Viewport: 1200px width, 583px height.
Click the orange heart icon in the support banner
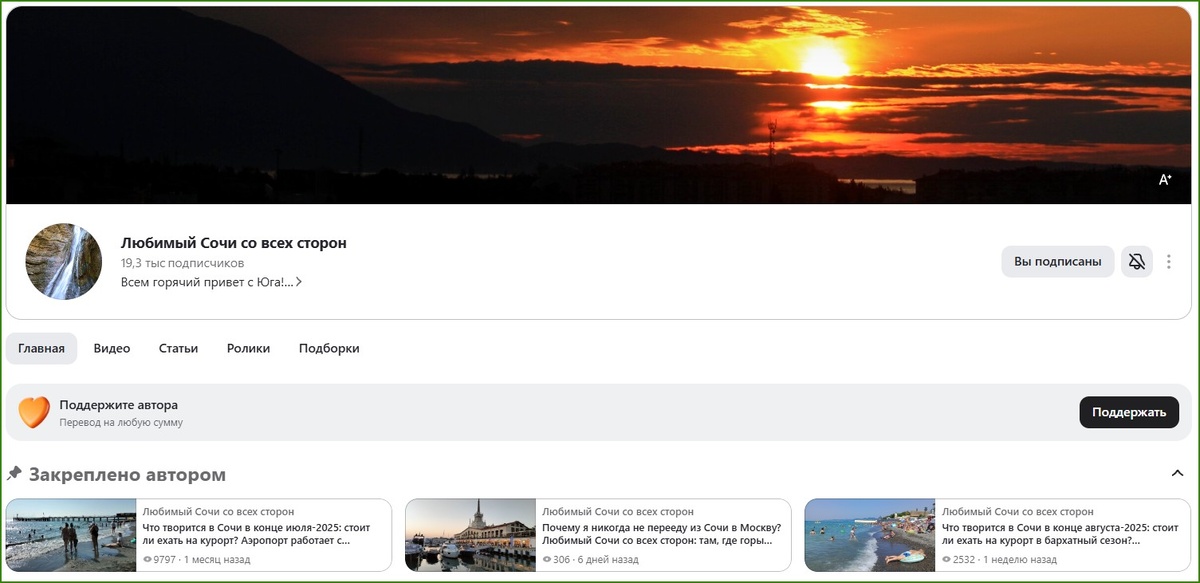tap(34, 412)
